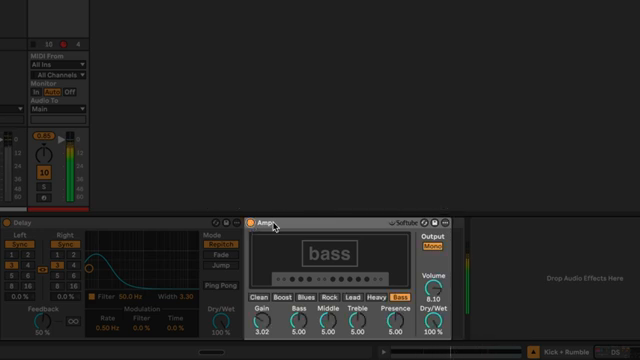Click the Width 3.30 value
The image size is (640, 360).
(187, 297)
